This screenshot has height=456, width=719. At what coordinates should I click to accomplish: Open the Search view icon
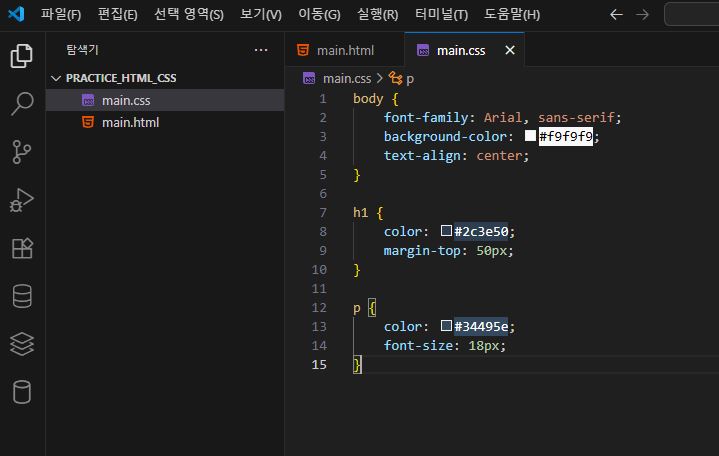(22, 104)
